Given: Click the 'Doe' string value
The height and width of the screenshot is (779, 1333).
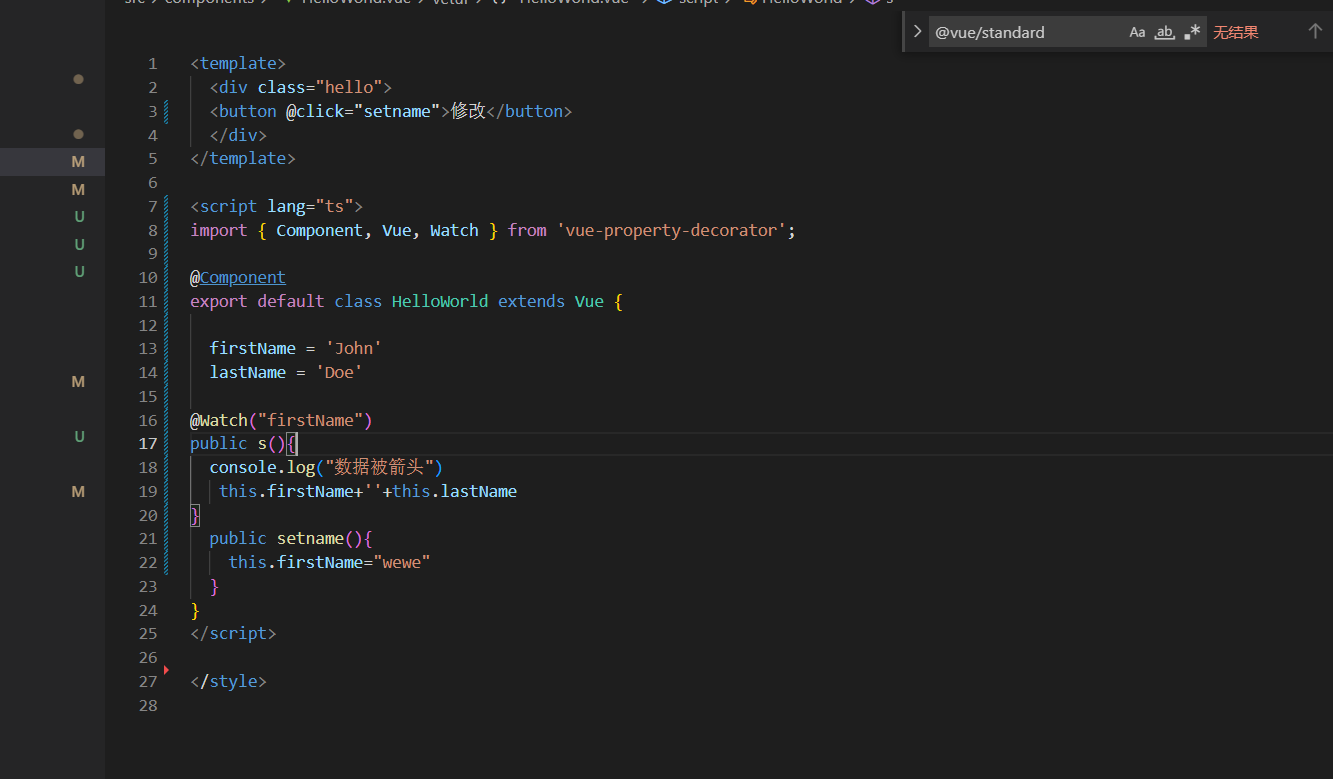Looking at the screenshot, I should (x=339, y=372).
